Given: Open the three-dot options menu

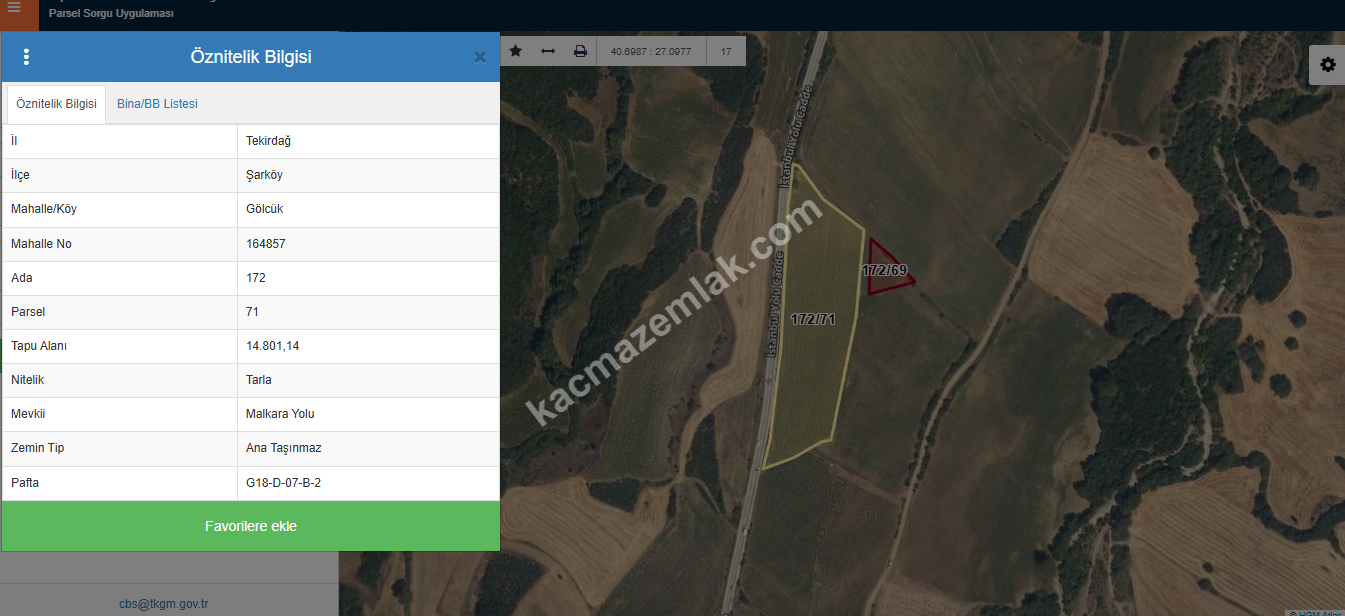Looking at the screenshot, I should tap(26, 57).
